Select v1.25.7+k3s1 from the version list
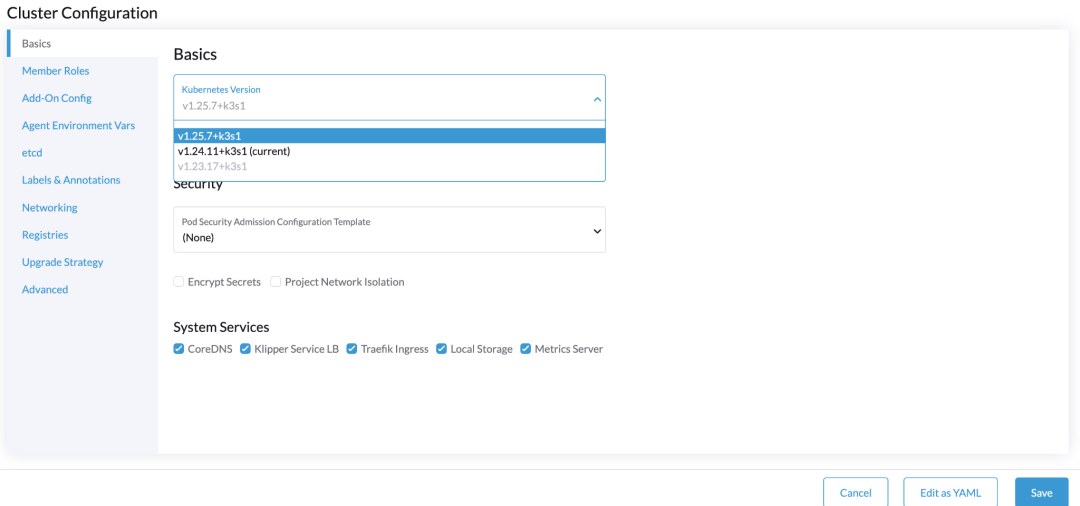Viewport: 1080px width, 506px height. (389, 136)
